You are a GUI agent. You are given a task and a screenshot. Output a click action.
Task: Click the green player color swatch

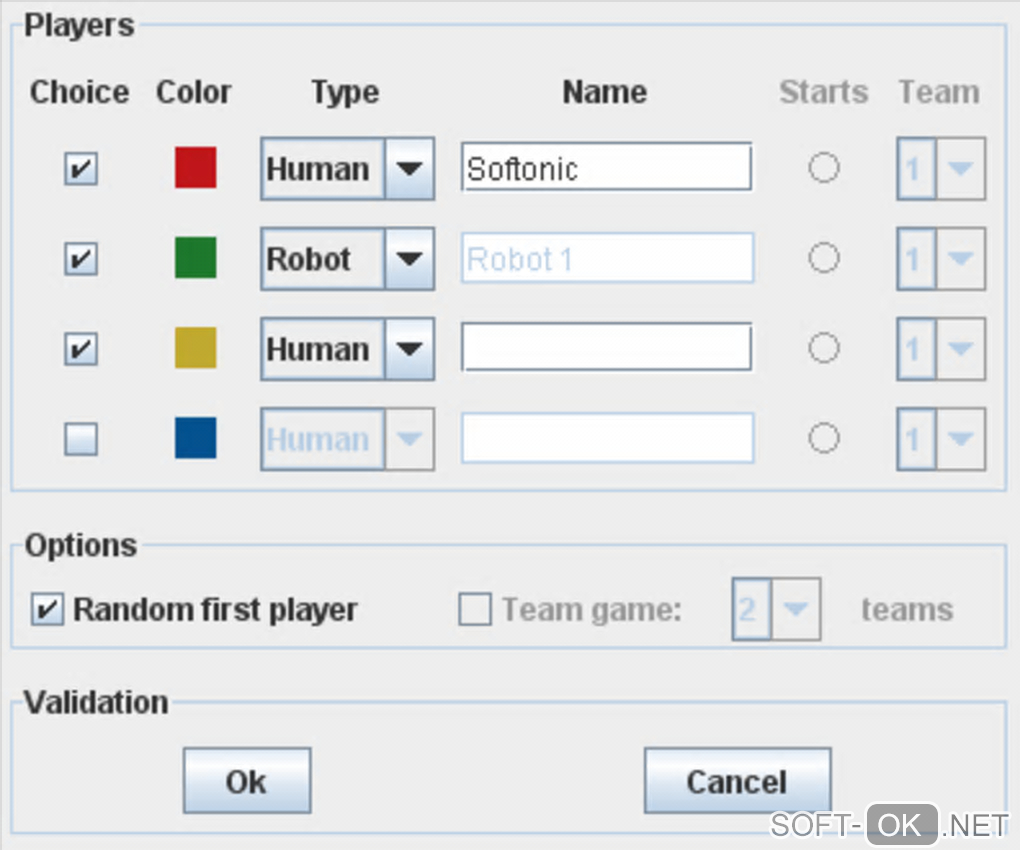(195, 258)
